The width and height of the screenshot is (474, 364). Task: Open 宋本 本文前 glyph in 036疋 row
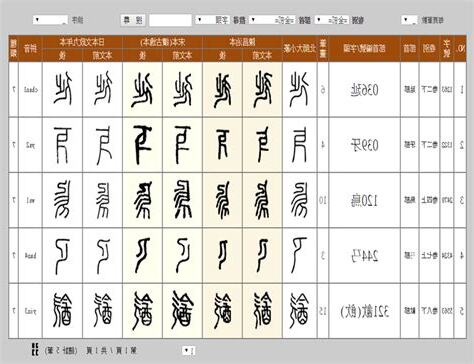tap(182, 89)
